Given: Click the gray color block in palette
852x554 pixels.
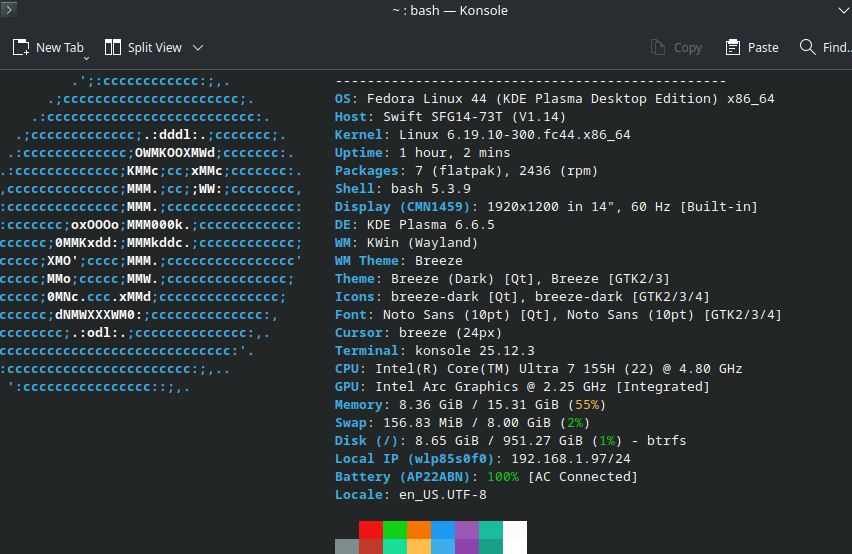Looking at the screenshot, I should tap(347, 546).
